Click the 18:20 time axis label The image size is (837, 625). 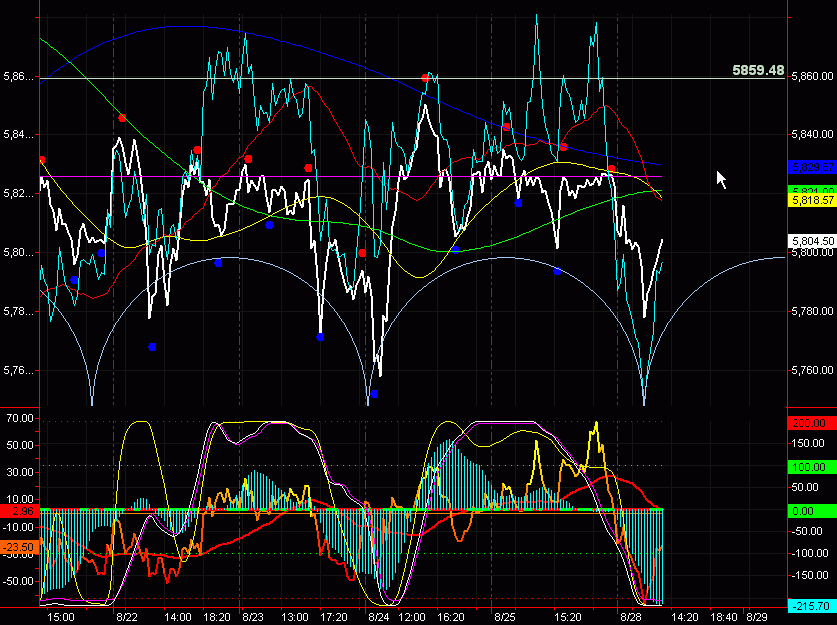217,618
